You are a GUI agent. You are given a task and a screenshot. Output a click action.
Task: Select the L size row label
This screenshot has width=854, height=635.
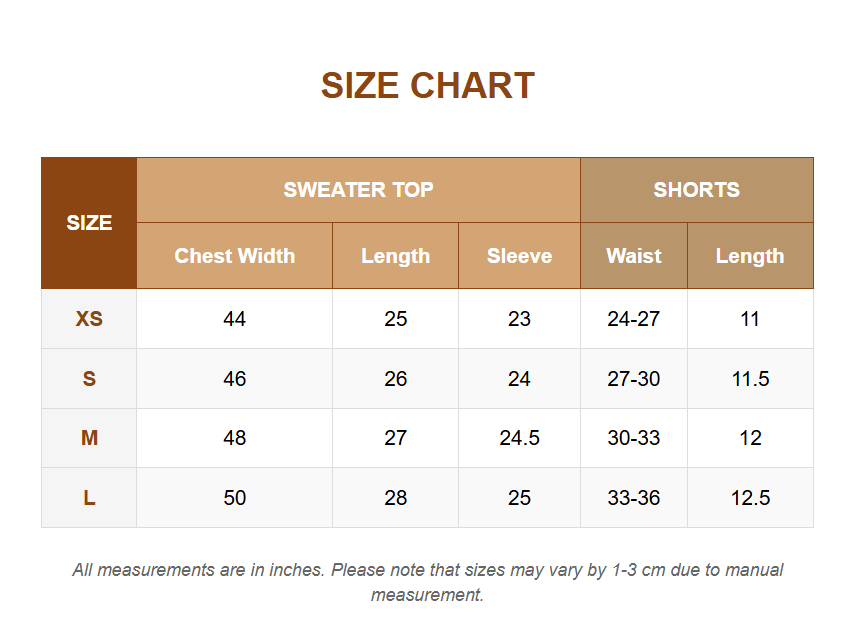click(89, 498)
